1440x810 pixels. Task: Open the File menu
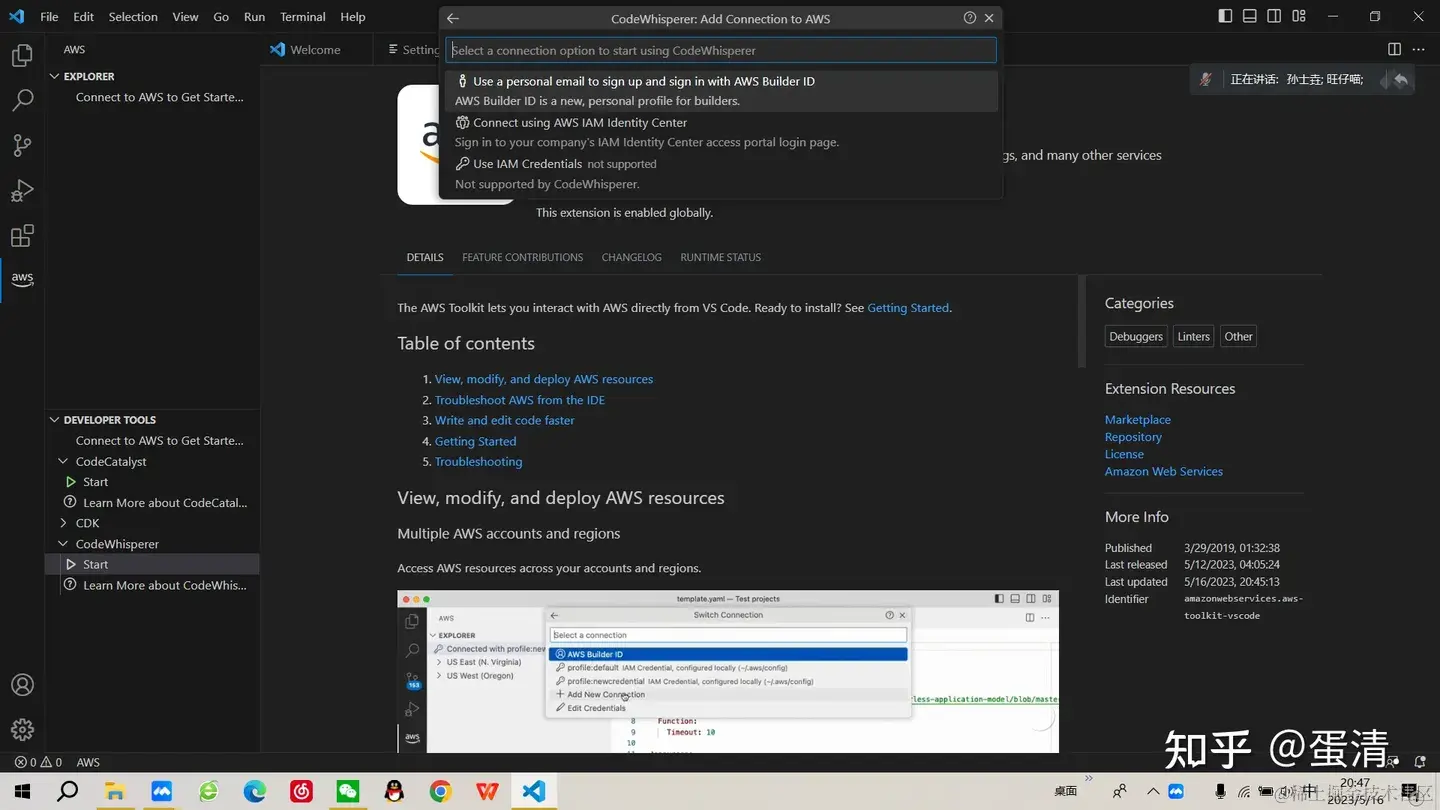[x=49, y=17]
